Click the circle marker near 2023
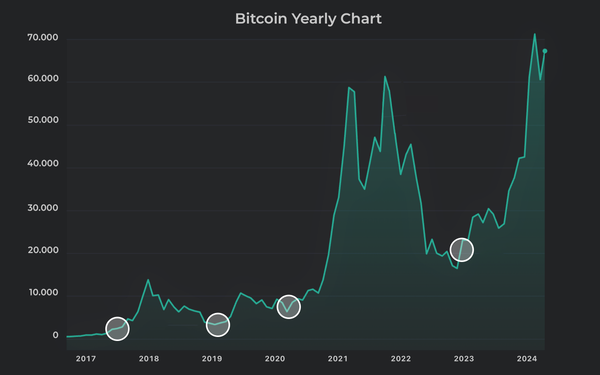Image resolution: width=600 pixels, height=375 pixels. point(462,250)
